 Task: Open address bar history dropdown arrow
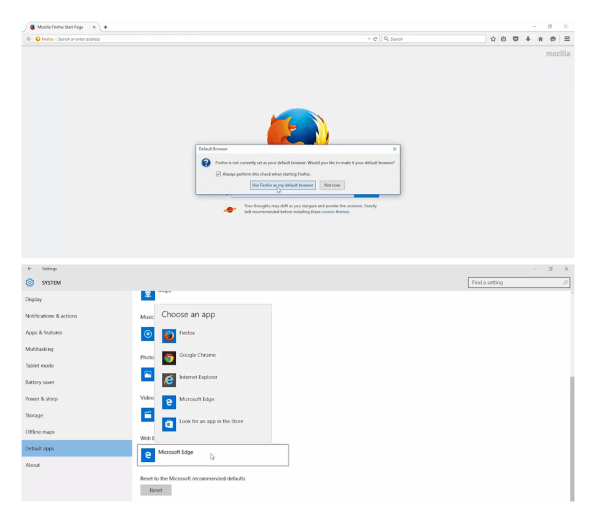tap(369, 39)
